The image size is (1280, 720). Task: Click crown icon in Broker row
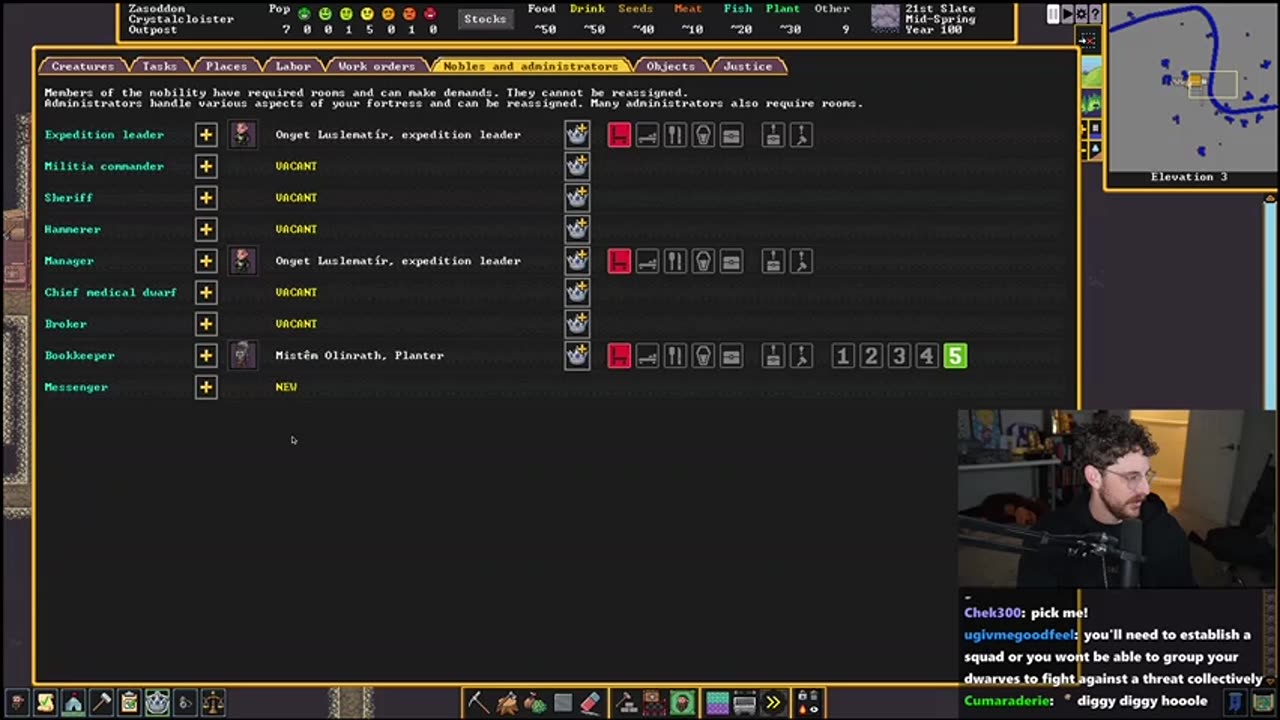point(577,324)
